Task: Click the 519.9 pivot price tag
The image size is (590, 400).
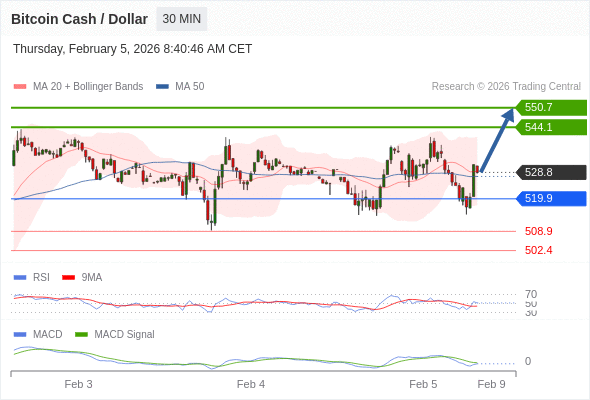Action: [551, 198]
